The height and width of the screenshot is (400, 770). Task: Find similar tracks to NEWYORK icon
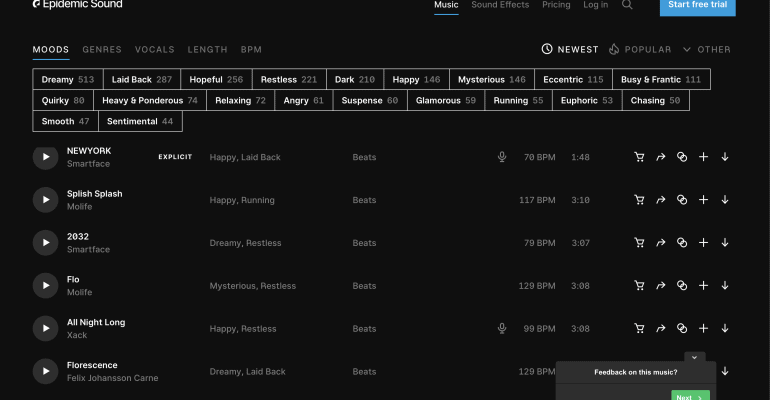tap(682, 157)
